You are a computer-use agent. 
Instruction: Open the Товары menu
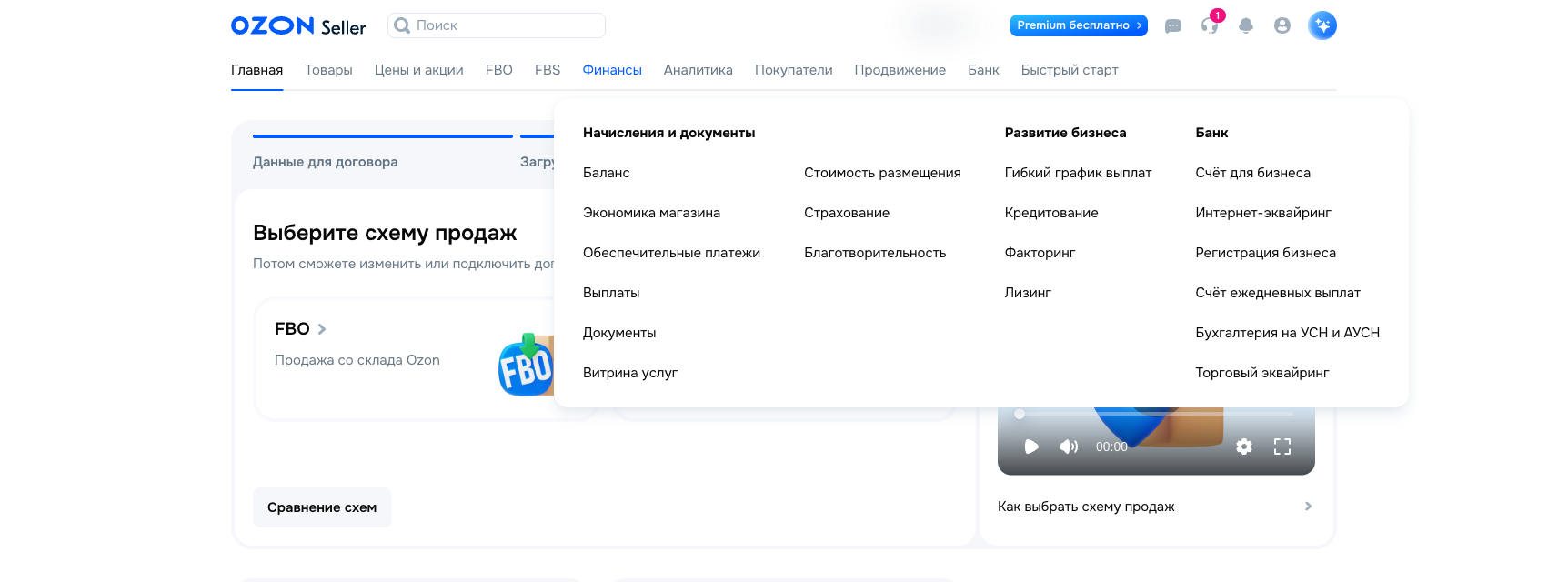(x=328, y=70)
